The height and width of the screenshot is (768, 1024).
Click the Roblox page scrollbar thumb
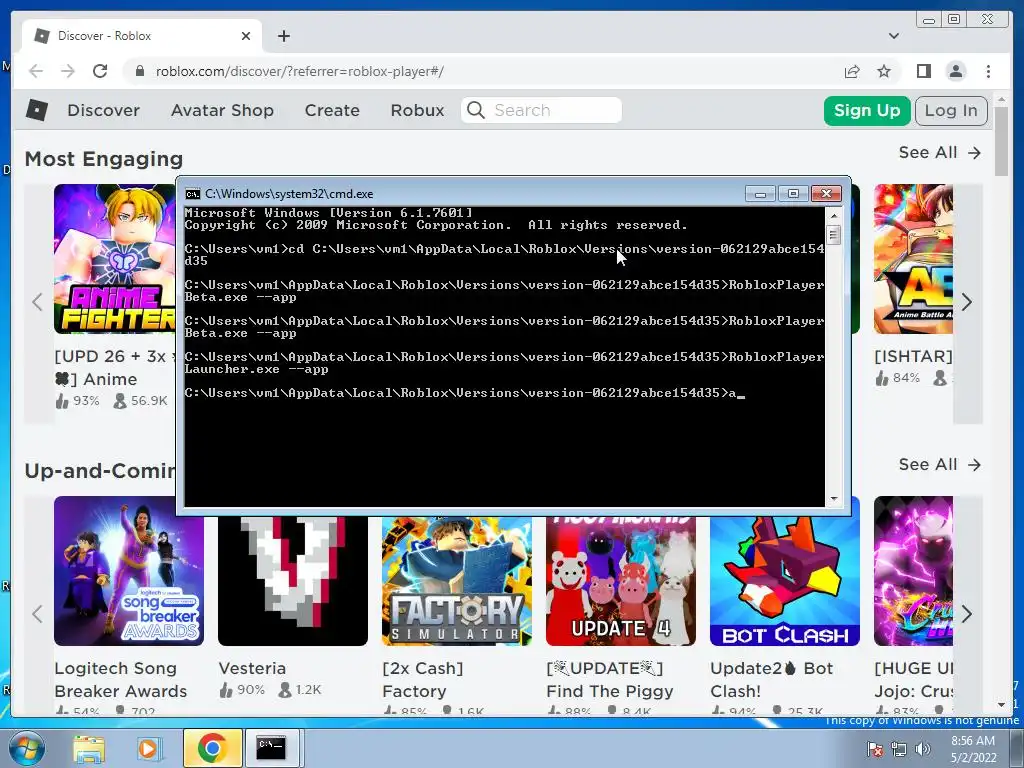click(1002, 142)
